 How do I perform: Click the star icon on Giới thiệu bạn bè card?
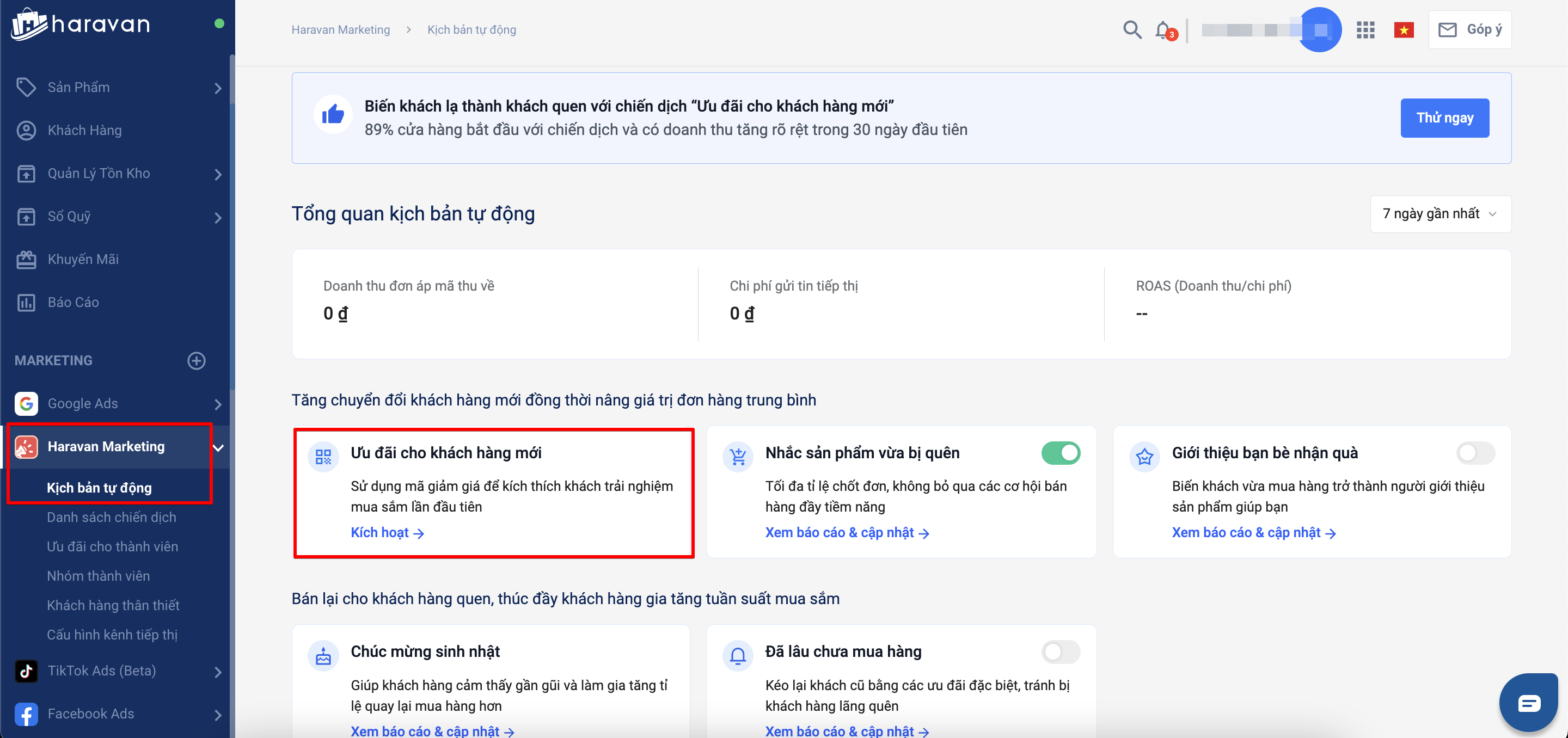[1144, 457]
